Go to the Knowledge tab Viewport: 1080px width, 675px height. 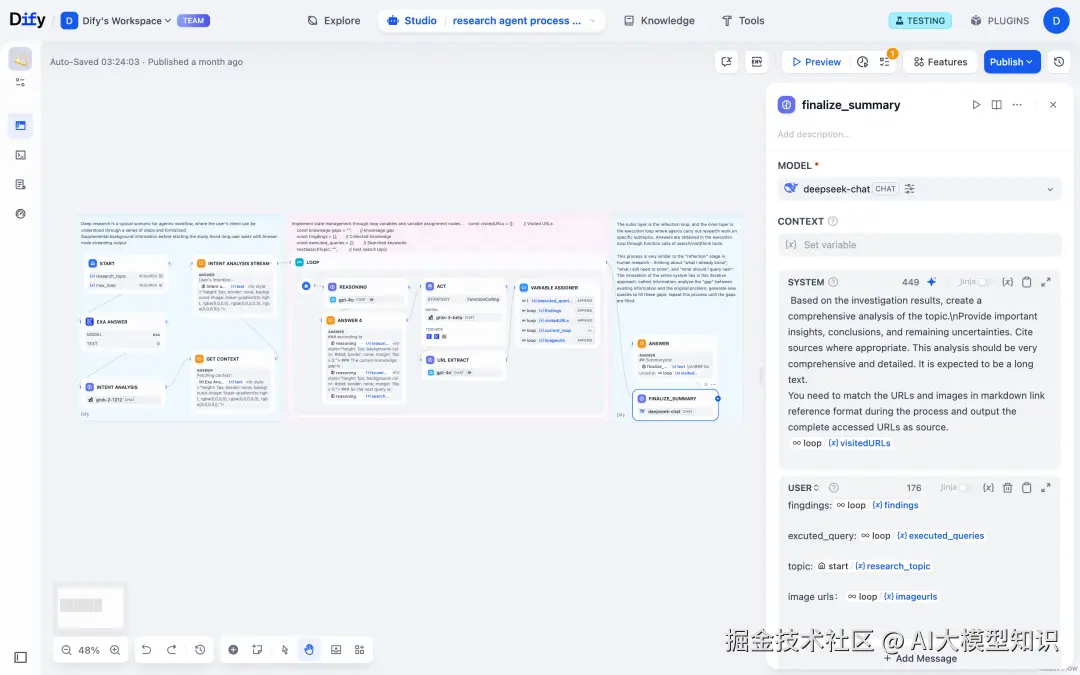point(659,21)
